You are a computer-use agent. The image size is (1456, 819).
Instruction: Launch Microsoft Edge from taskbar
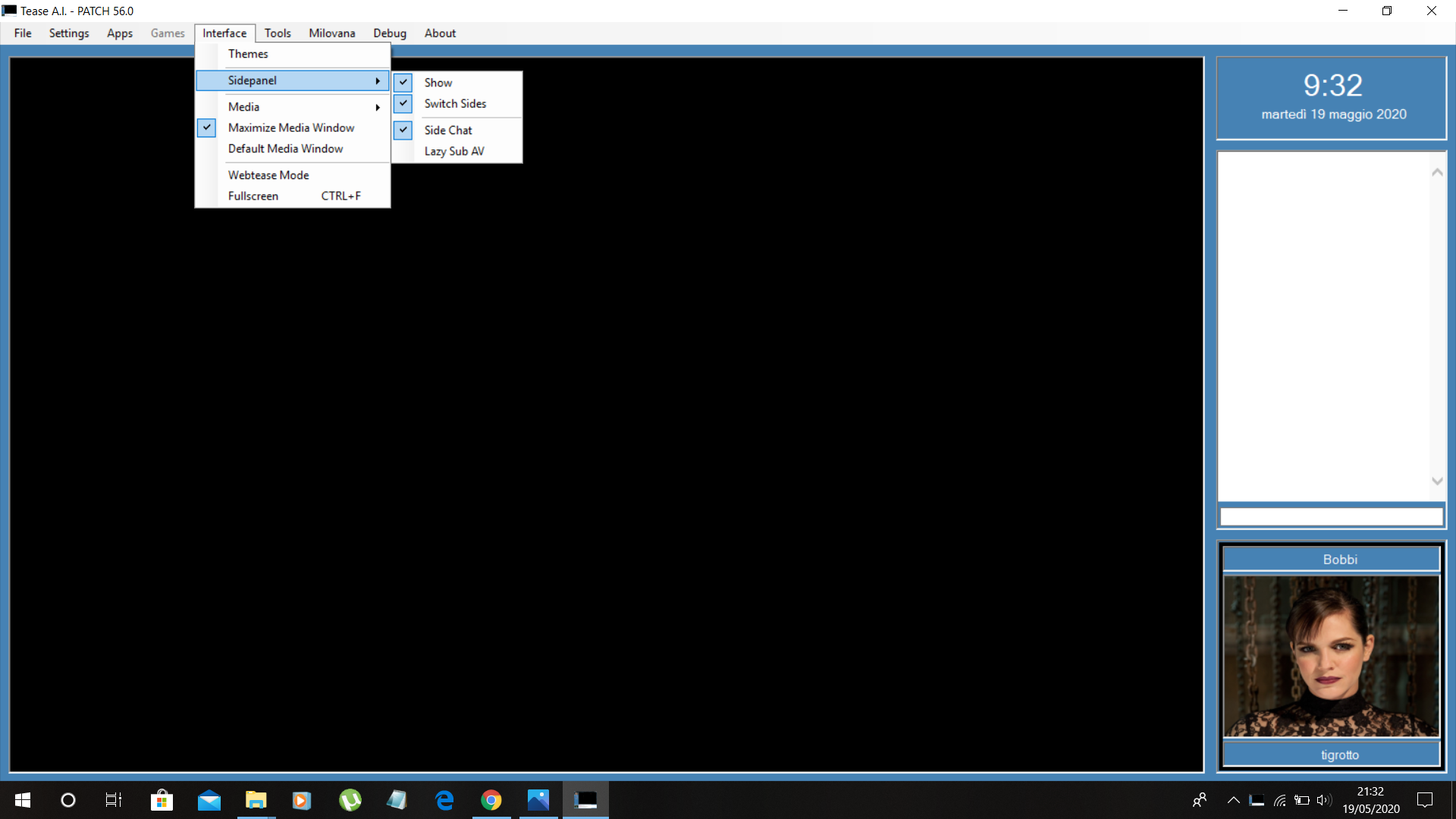444,800
